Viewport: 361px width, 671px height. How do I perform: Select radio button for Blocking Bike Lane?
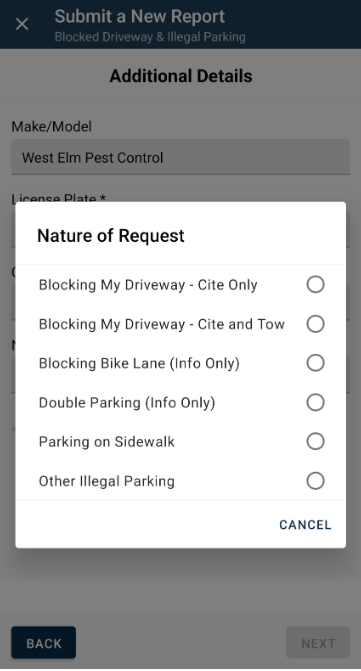tap(315, 363)
